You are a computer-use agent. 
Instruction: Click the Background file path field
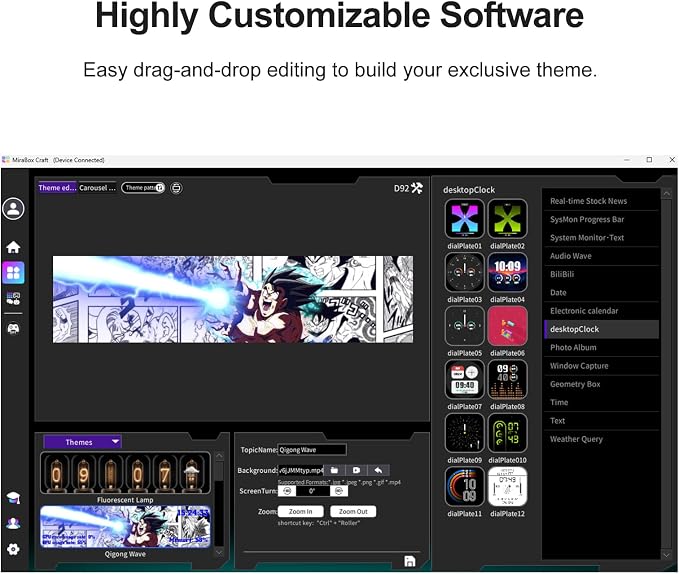(x=301, y=470)
